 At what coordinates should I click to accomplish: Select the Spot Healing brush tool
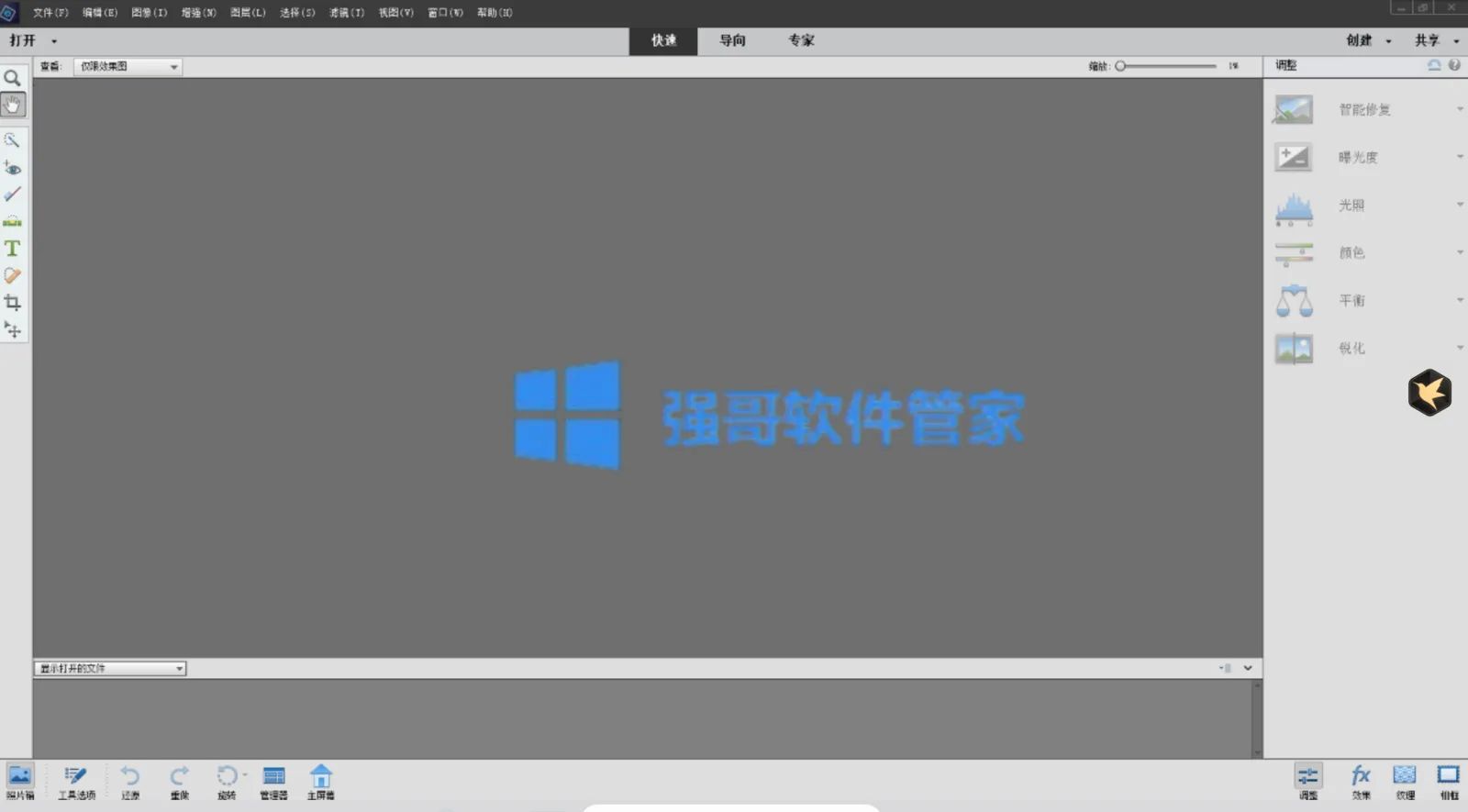tap(12, 275)
